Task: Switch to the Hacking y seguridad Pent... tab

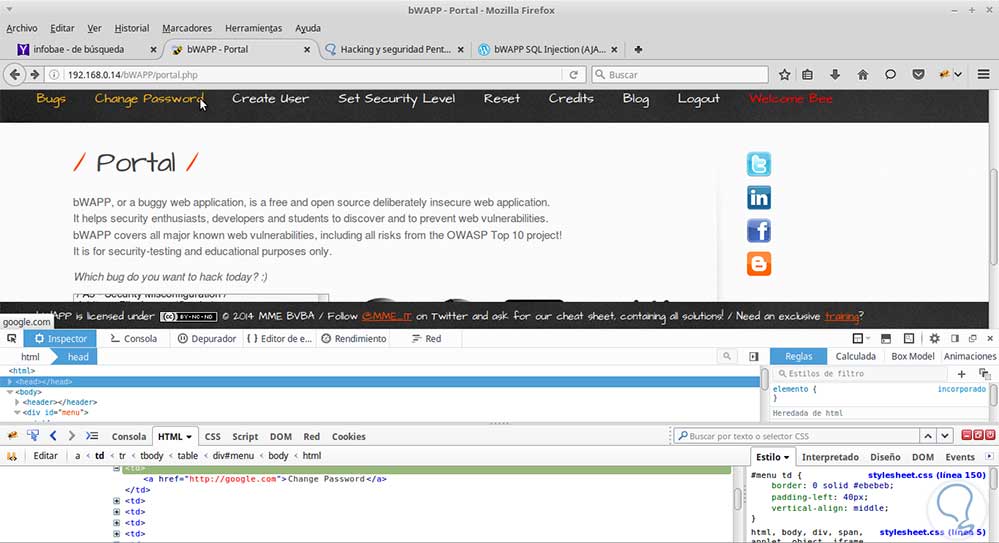Action: pyautogui.click(x=394, y=49)
